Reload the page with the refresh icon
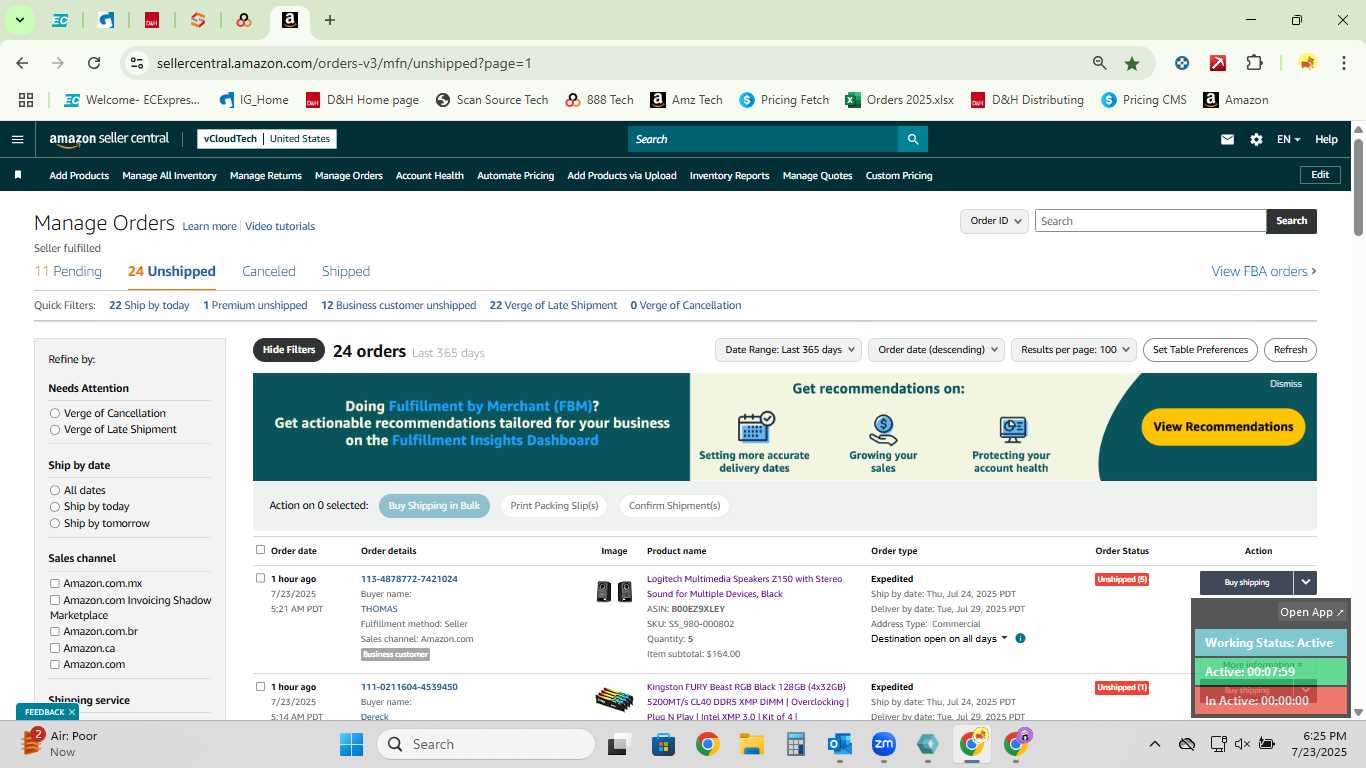This screenshot has height=768, width=1366. click(94, 63)
